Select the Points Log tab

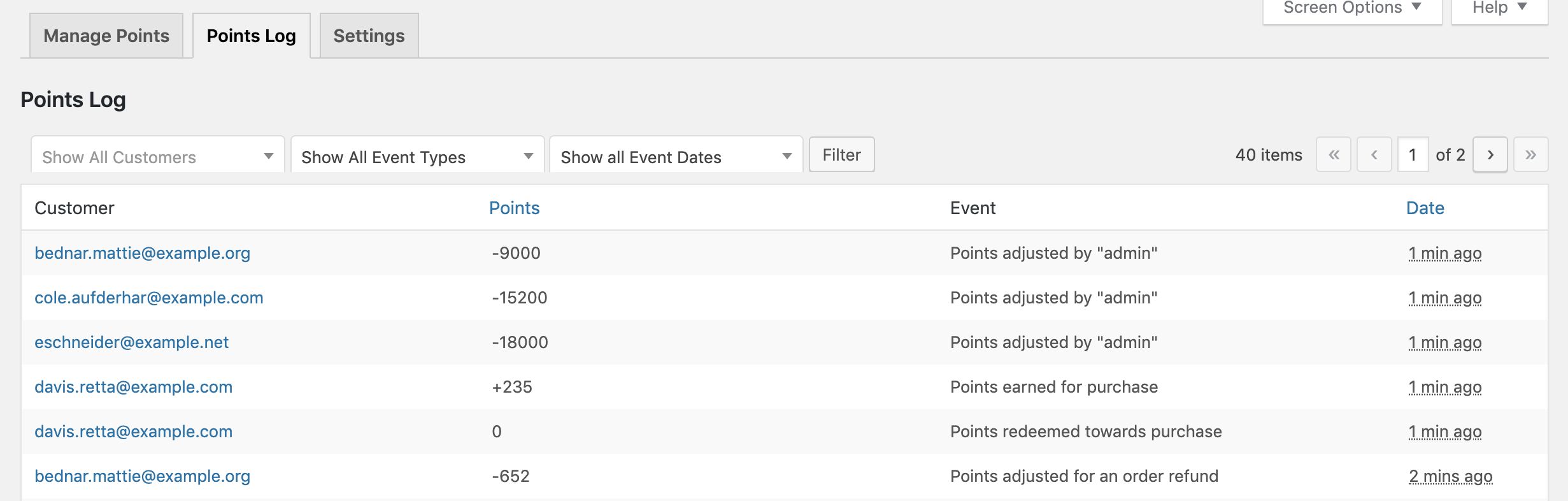click(251, 36)
